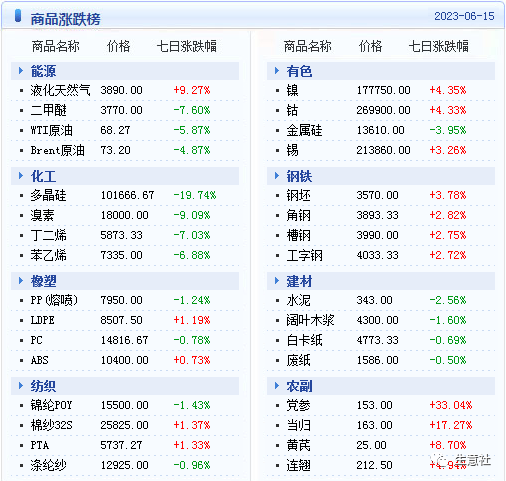Screen dimensions: 506x481
Task: Click 镍 price 177750.00
Action: 383,90
